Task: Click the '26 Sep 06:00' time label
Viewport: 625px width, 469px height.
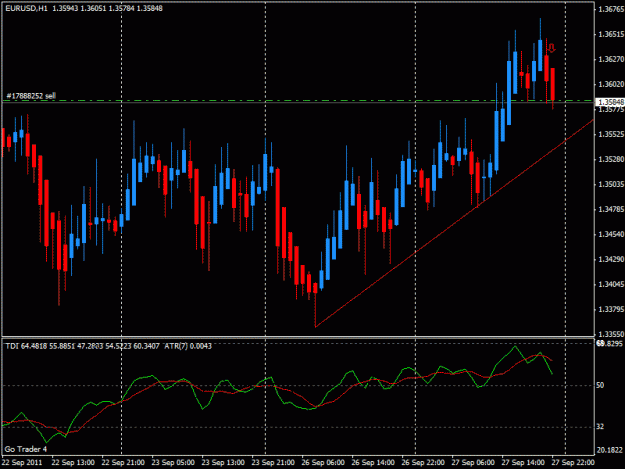Action: coord(323,463)
